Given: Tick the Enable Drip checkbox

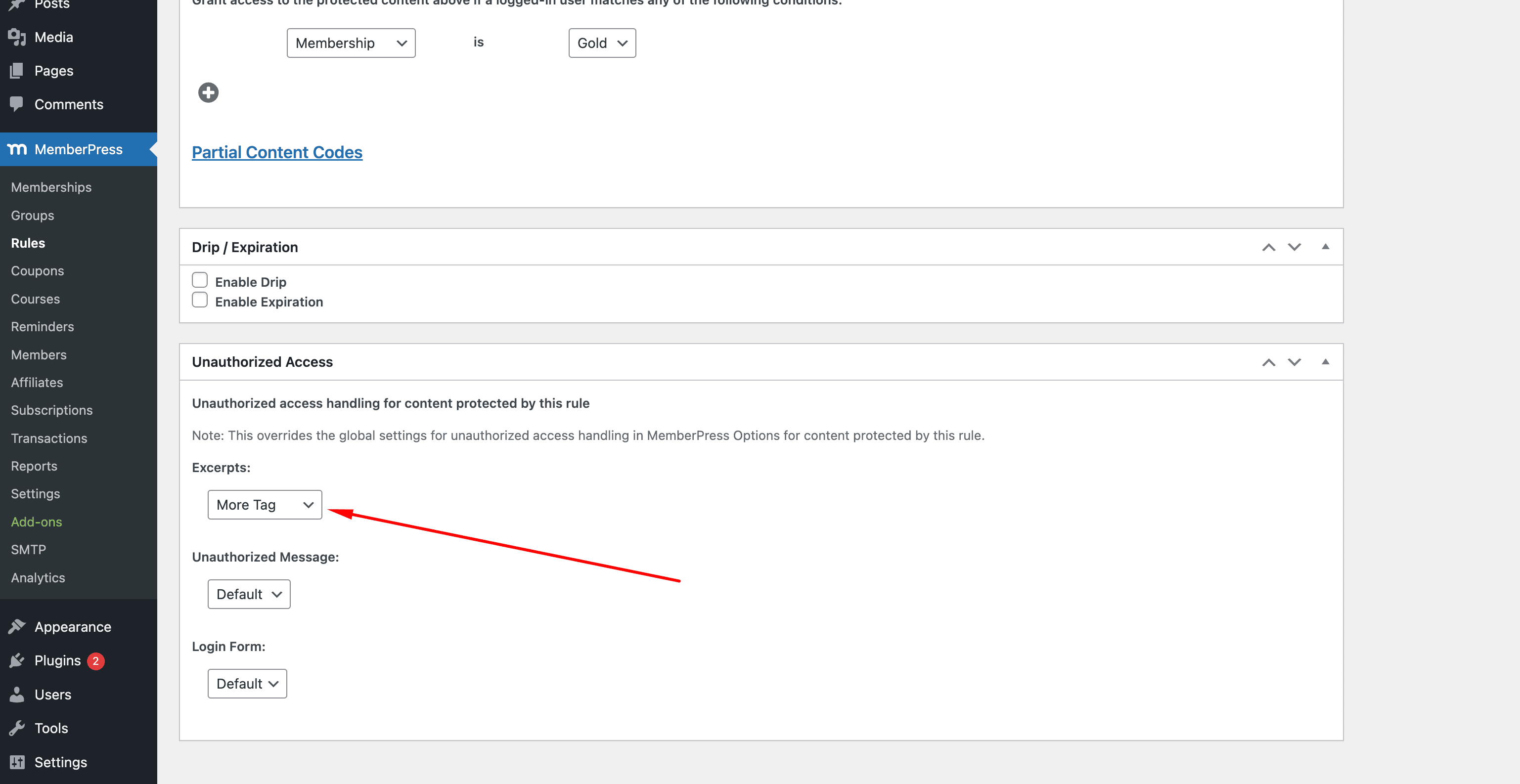Looking at the screenshot, I should [200, 280].
